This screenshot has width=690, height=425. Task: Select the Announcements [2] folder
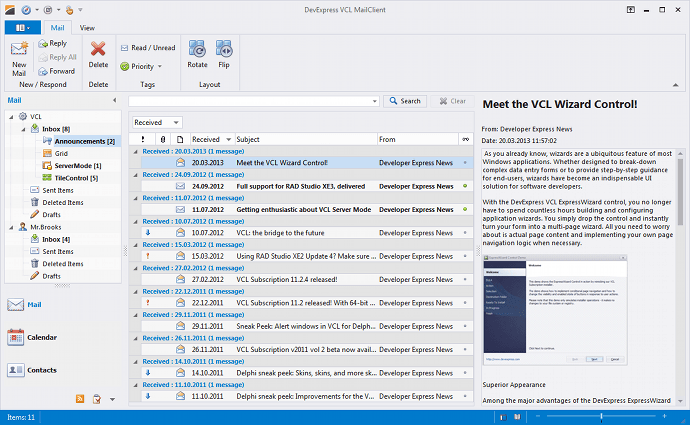(84, 141)
